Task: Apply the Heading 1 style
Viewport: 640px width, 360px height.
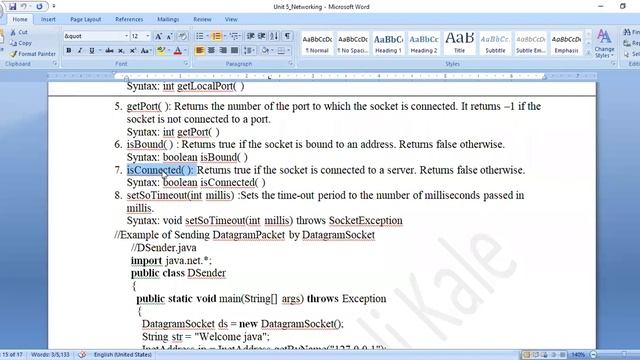Action: pyautogui.click(x=388, y=44)
